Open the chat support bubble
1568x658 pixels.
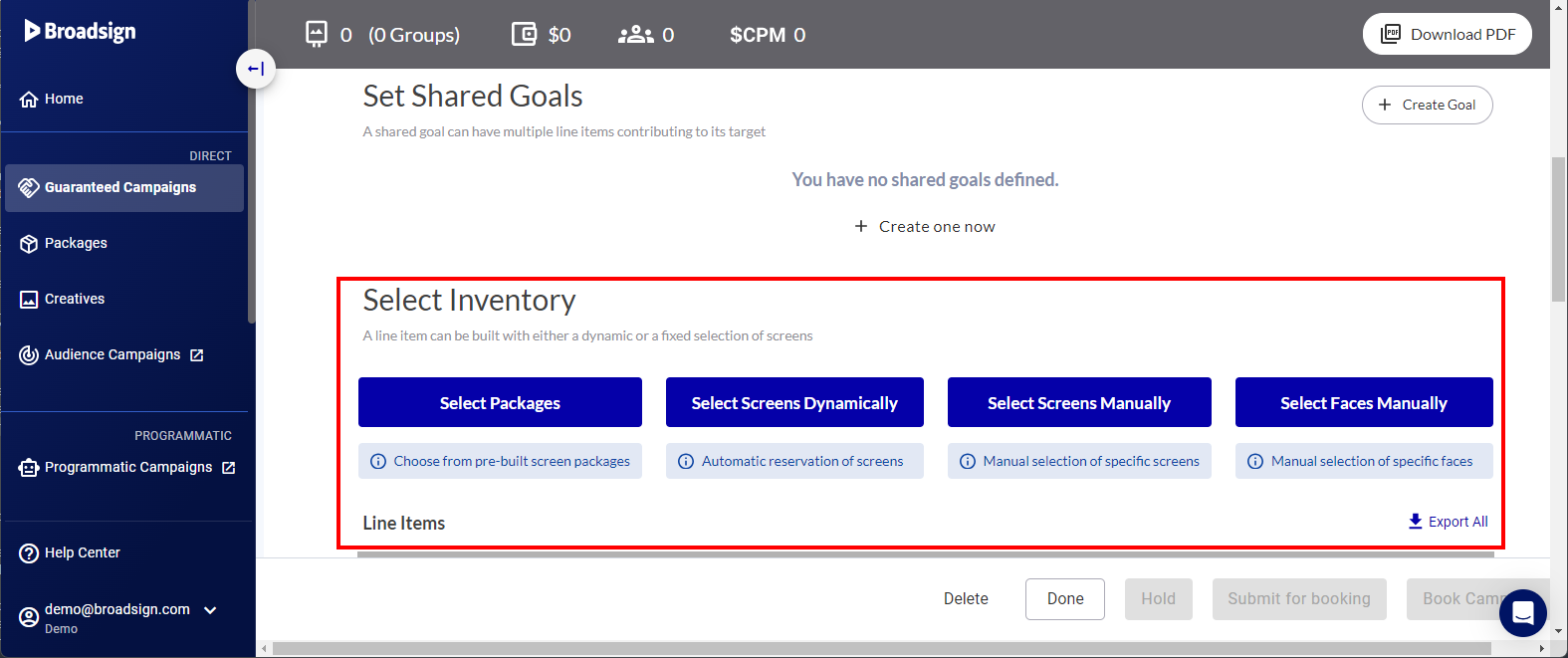click(x=1522, y=613)
